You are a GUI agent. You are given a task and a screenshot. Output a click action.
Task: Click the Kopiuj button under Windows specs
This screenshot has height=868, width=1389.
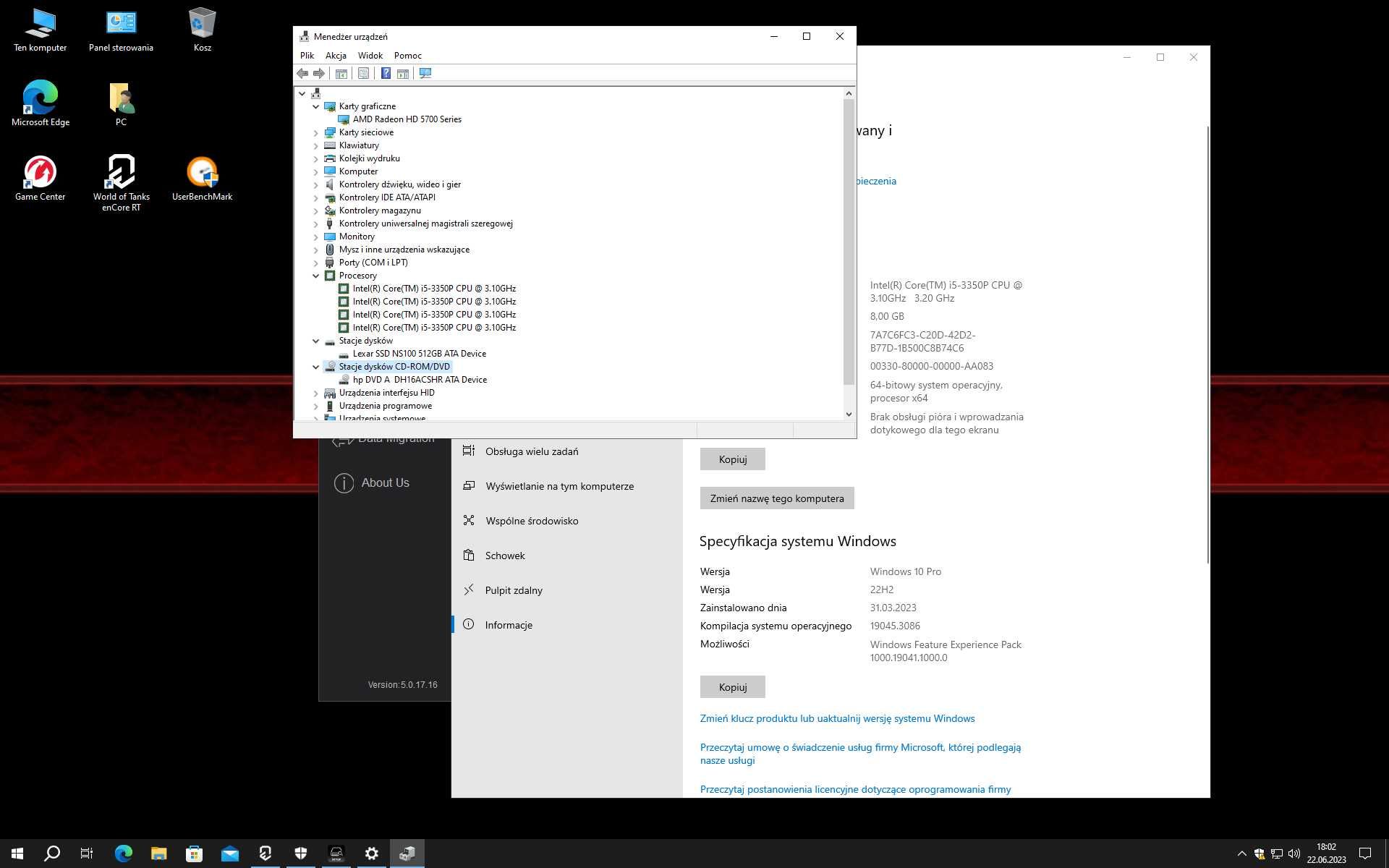(732, 687)
